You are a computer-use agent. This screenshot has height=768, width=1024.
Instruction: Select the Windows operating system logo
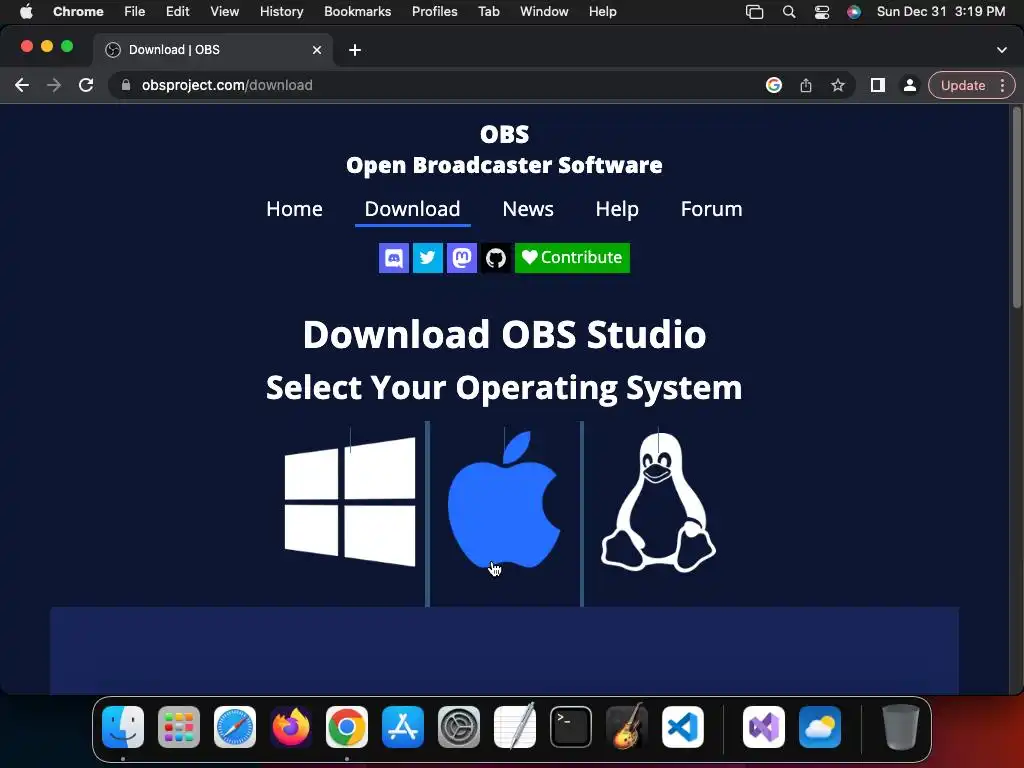pos(350,502)
